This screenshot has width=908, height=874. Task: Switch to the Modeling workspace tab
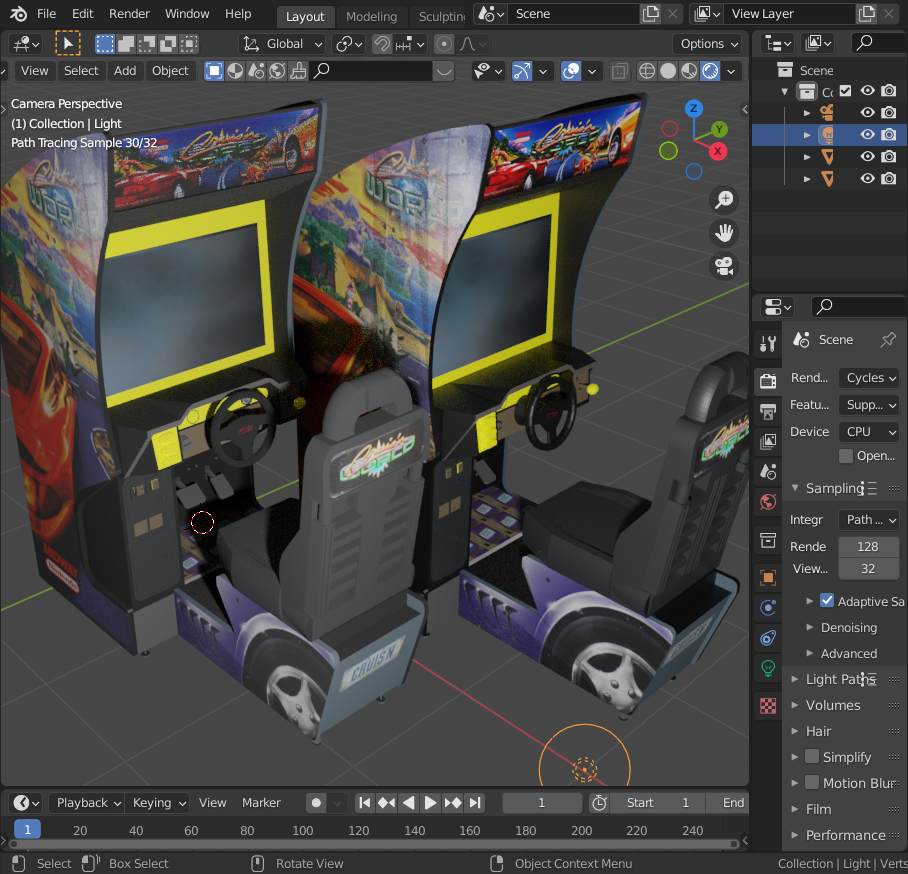coord(371,16)
